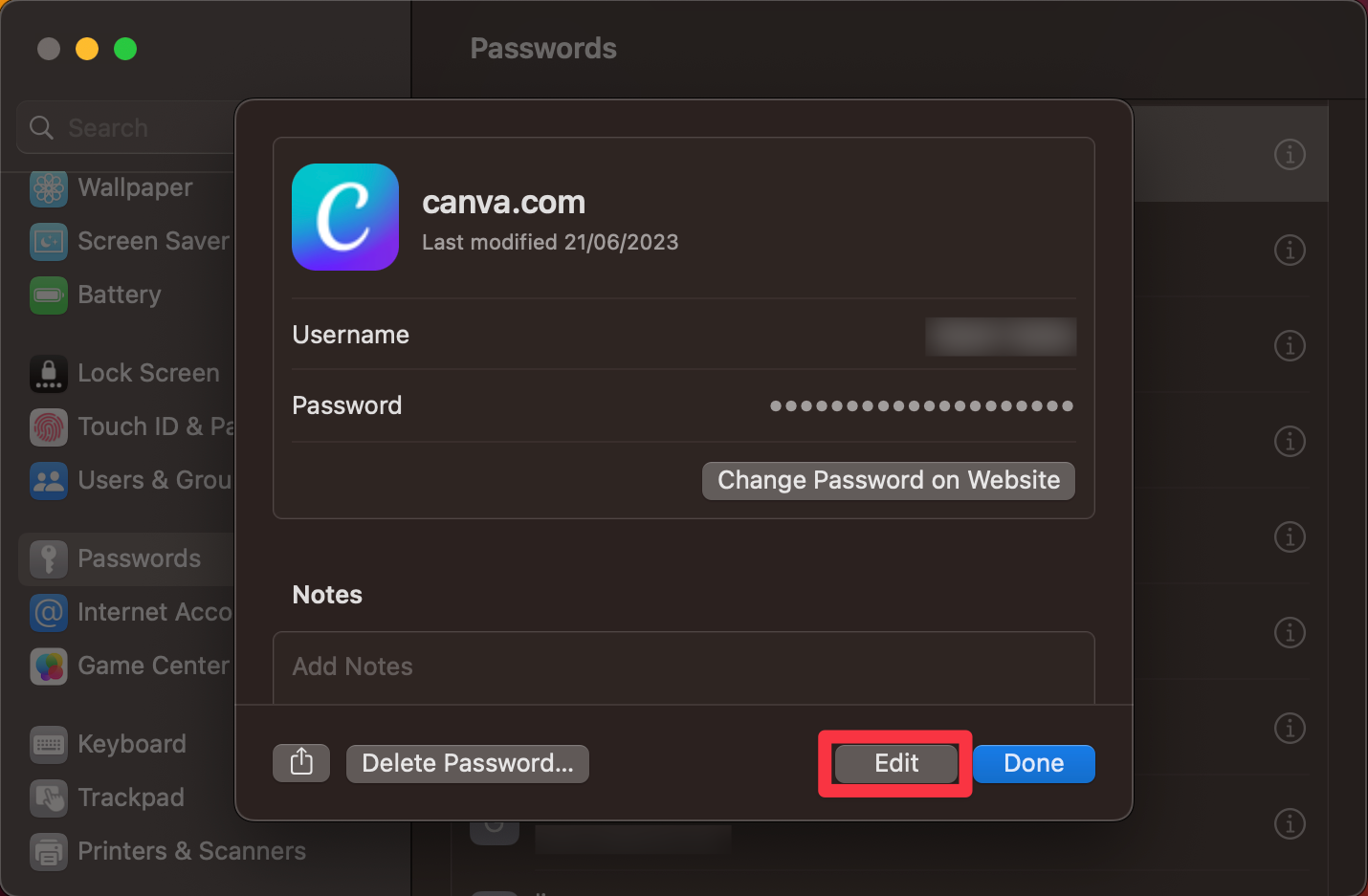Click the Trackpad sidebar icon

[49, 798]
